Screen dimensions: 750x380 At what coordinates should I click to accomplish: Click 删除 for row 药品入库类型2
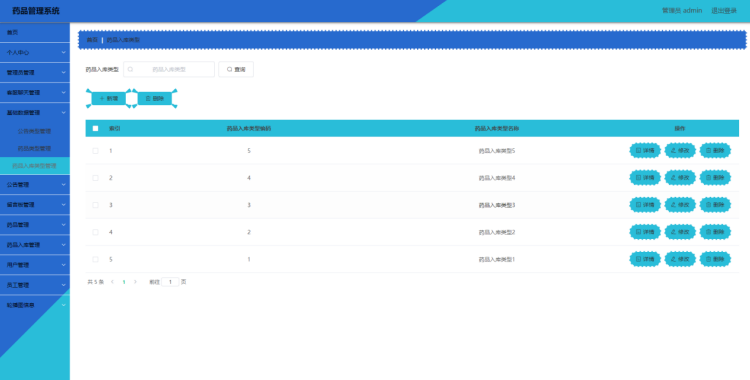pyautogui.click(x=716, y=232)
